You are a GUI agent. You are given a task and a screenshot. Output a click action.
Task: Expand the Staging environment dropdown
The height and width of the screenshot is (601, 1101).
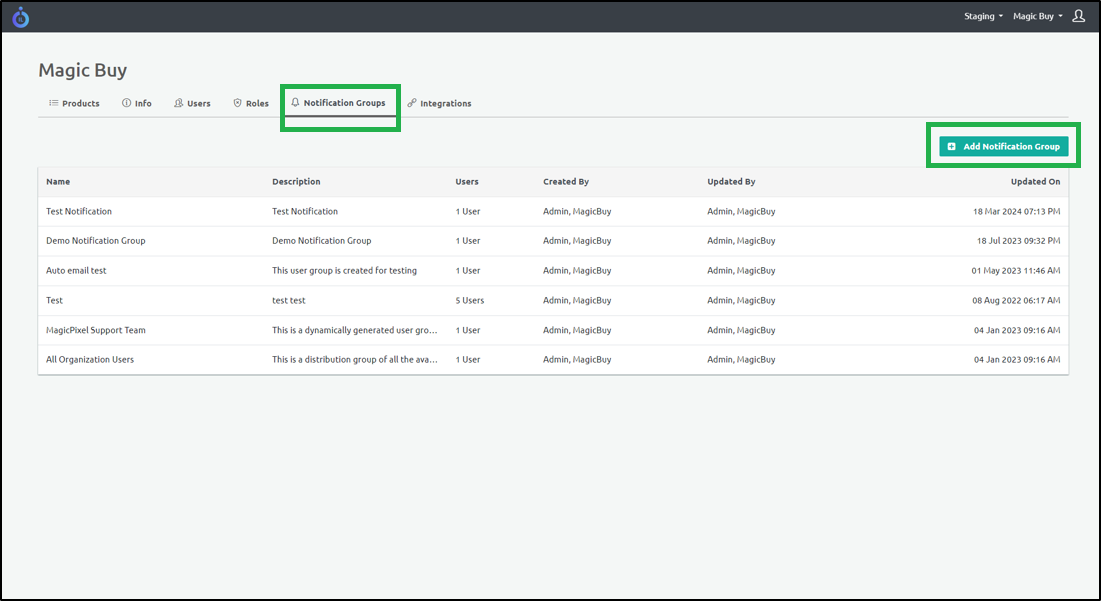[x=983, y=16]
